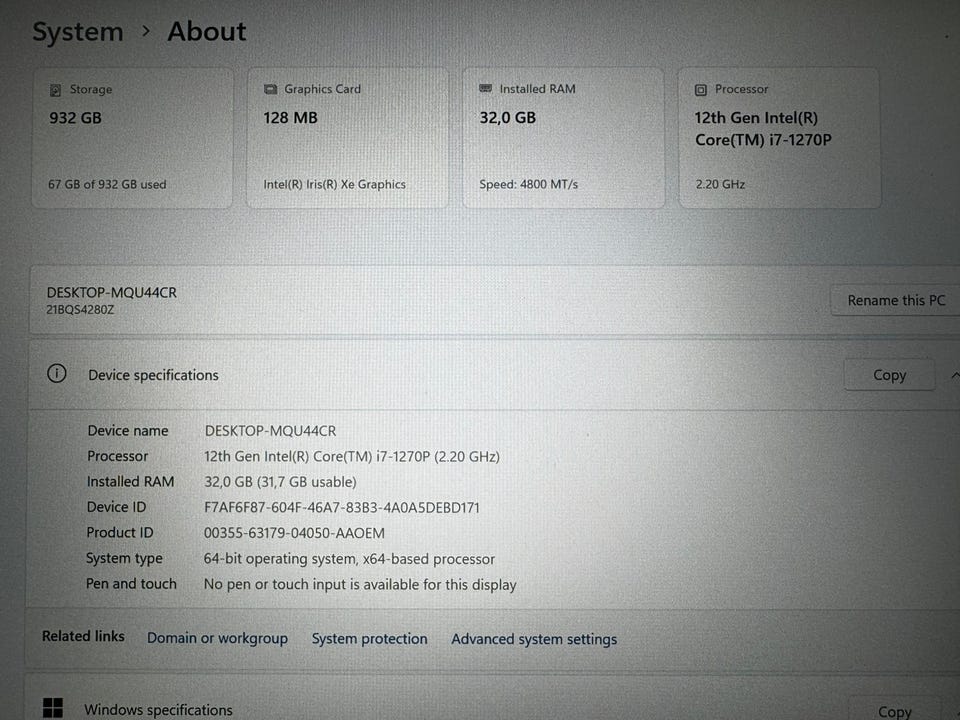This screenshot has height=720, width=960.
Task: Click the Windows specifications header
Action: pos(158,710)
